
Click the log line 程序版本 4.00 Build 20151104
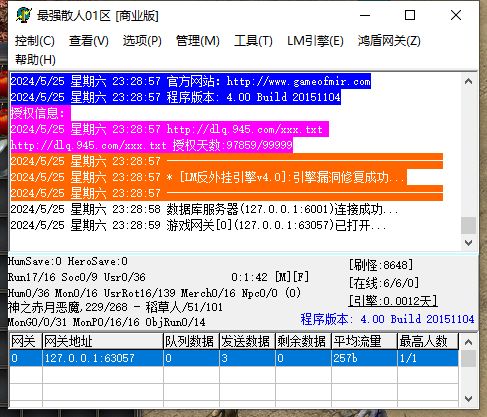click(x=175, y=97)
